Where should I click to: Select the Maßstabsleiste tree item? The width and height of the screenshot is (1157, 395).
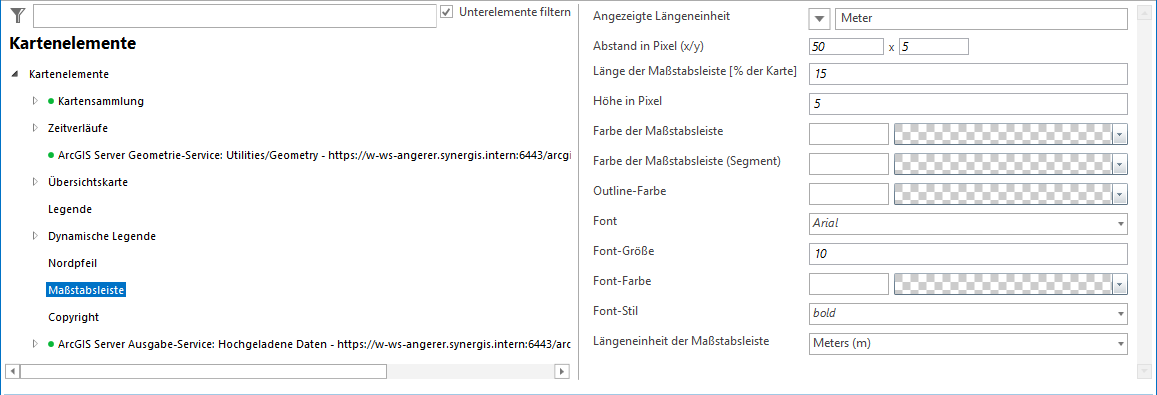pos(86,290)
